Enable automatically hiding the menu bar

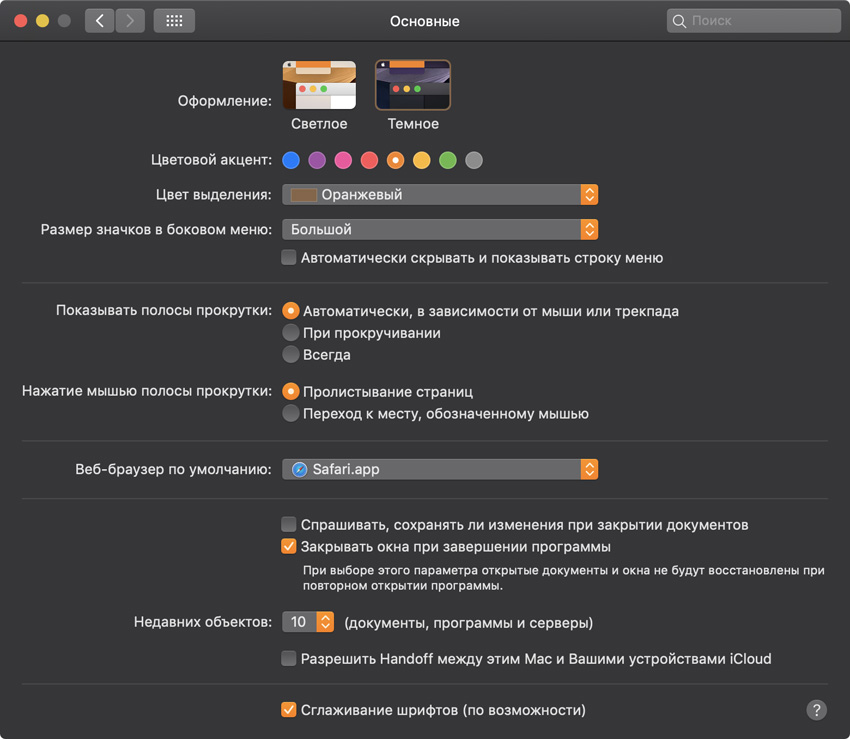pyautogui.click(x=289, y=257)
